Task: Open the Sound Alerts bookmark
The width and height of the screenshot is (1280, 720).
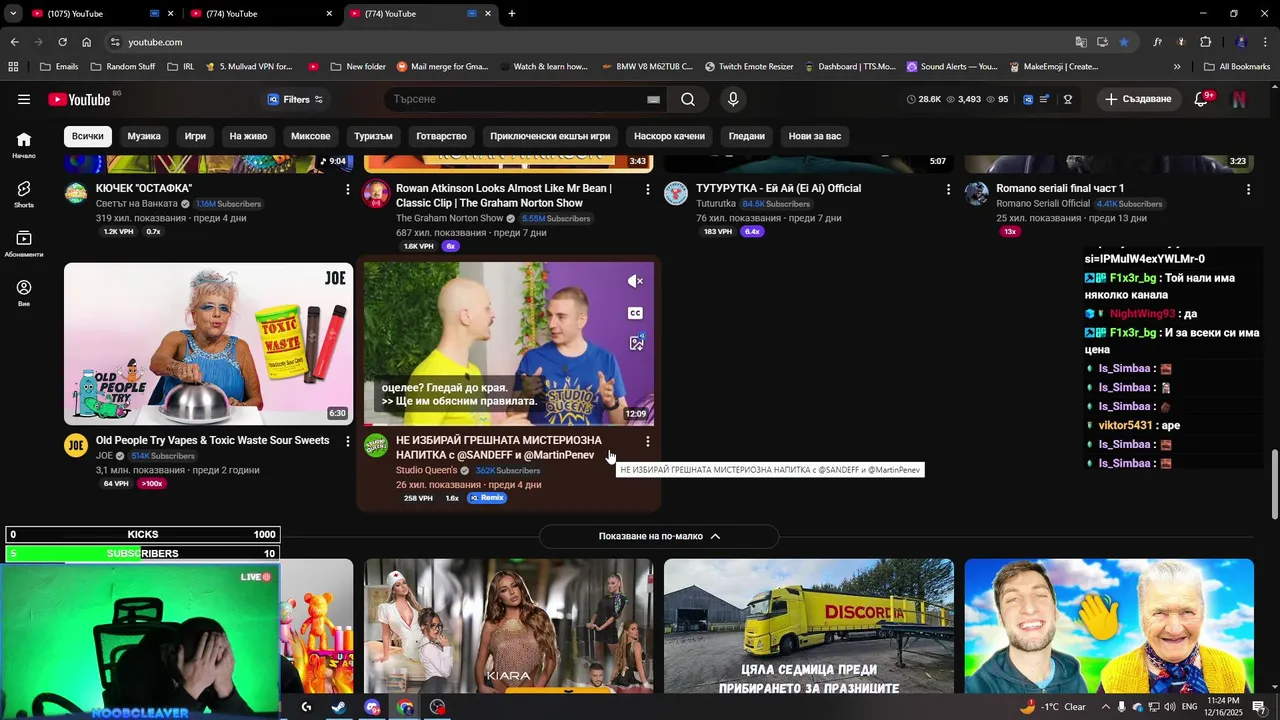Action: (951, 67)
